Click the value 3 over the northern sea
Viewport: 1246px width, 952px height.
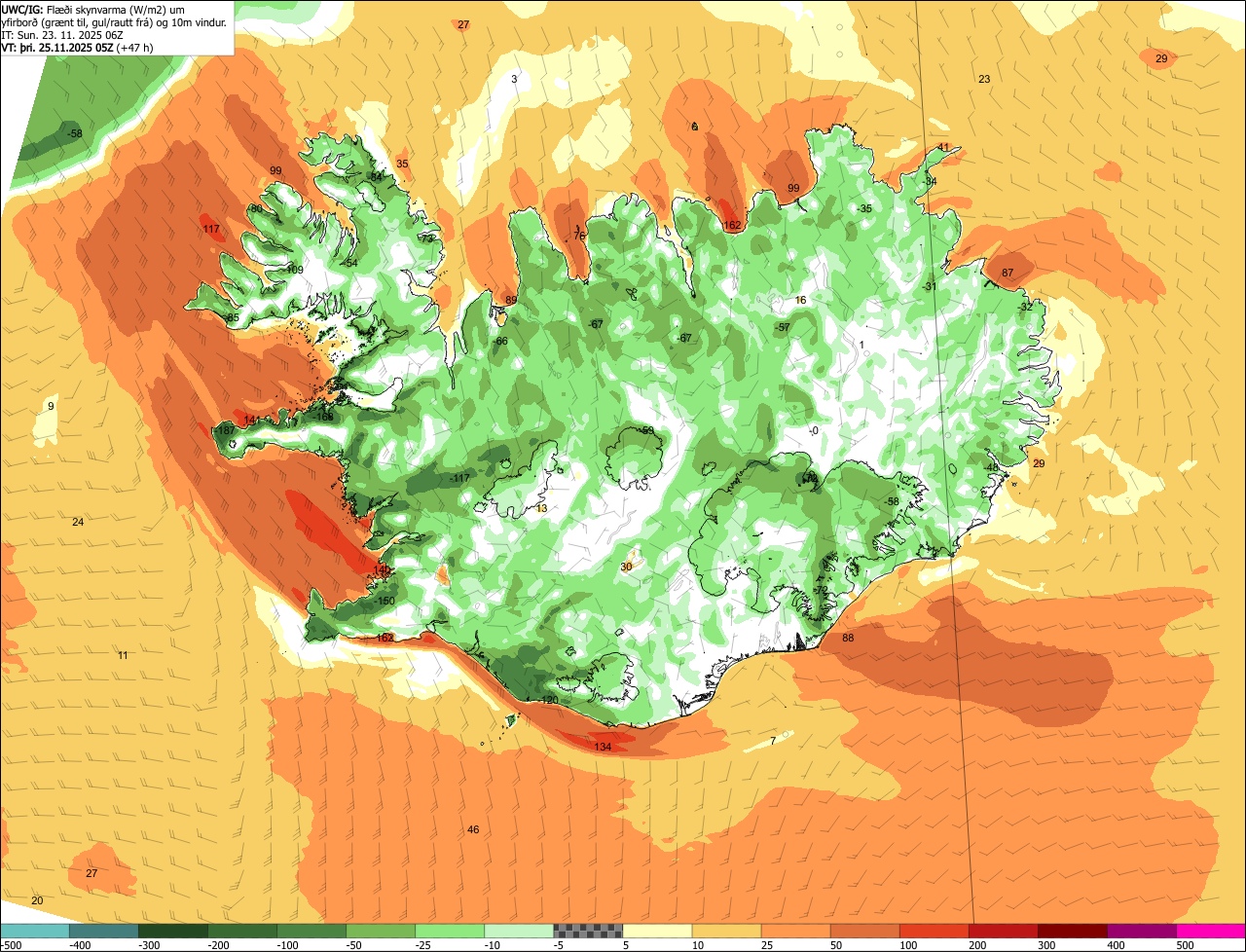[514, 79]
